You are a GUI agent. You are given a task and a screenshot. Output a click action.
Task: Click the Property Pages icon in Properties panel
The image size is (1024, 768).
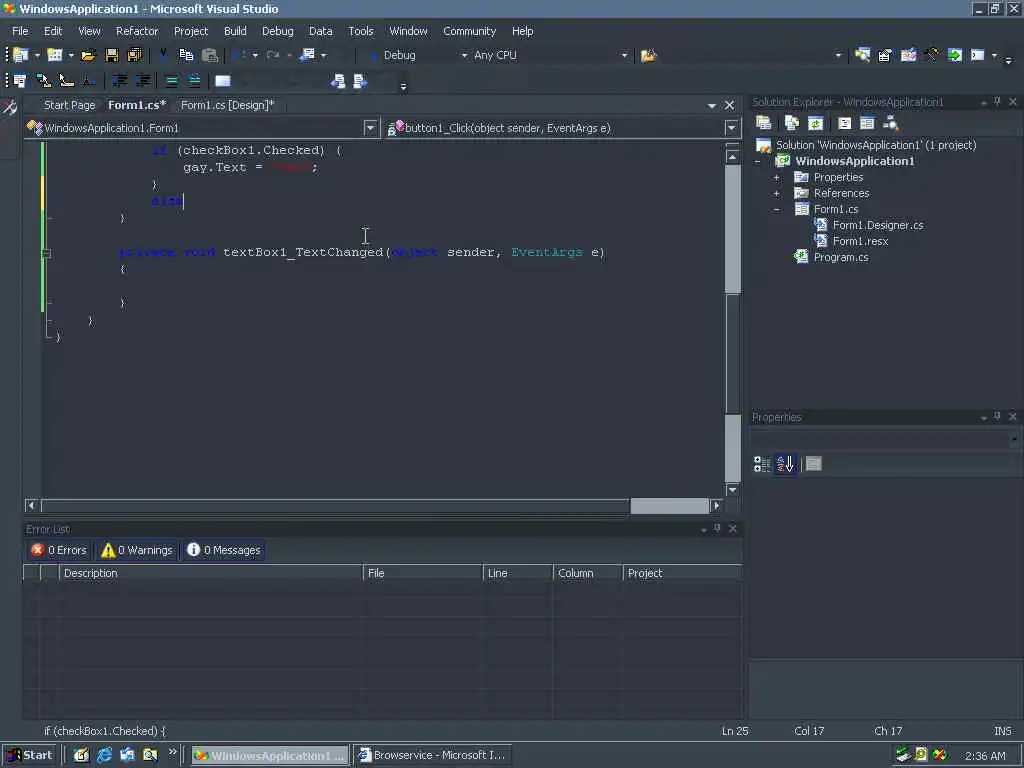click(814, 464)
